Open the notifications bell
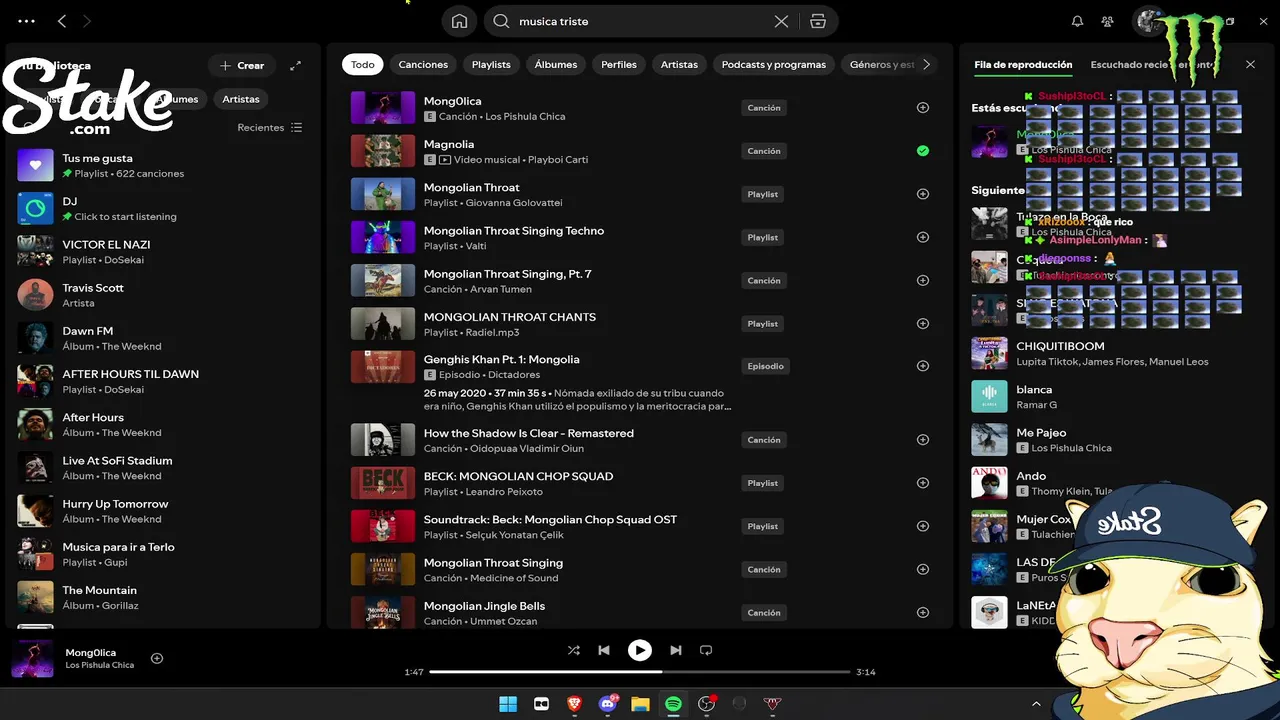 [1077, 21]
